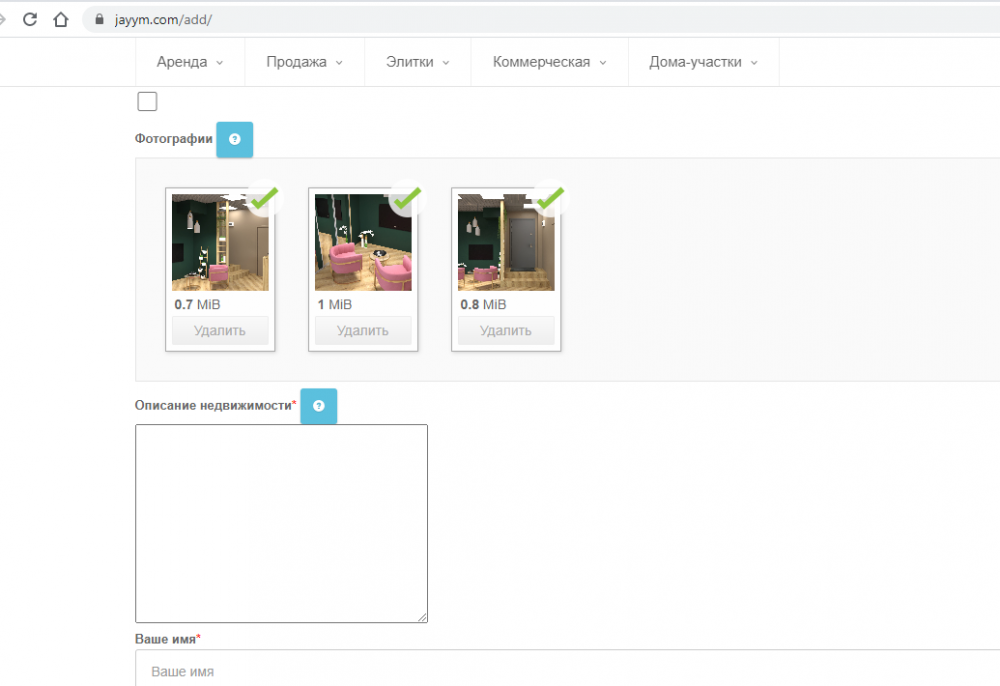The image size is (1000, 686).
Task: Expand the Аренда dropdown menu
Action: pos(190,62)
